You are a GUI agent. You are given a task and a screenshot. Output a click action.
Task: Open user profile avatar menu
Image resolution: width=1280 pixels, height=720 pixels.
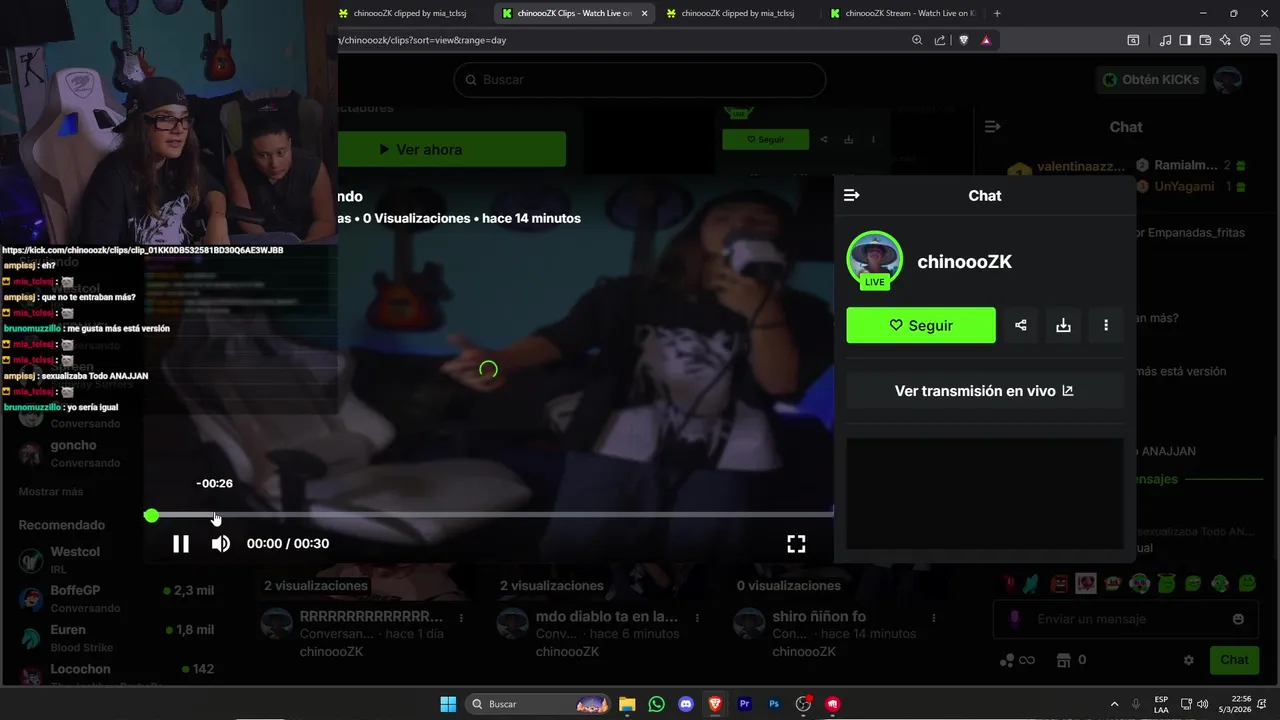(x=1228, y=80)
